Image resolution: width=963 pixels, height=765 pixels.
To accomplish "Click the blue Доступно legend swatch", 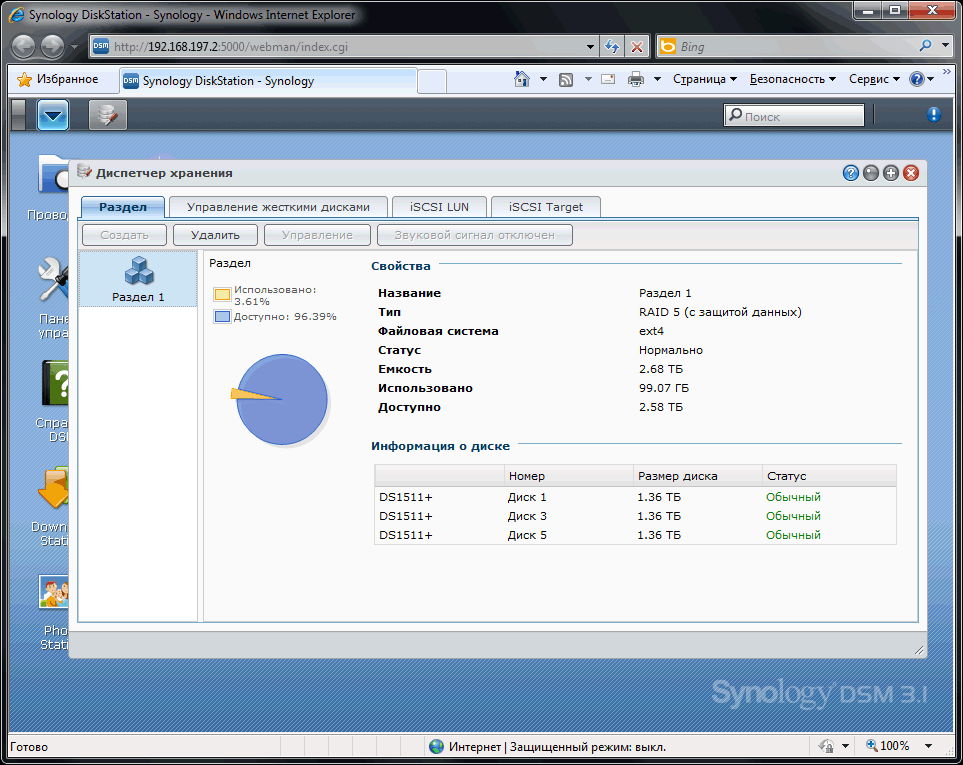I will click(x=221, y=316).
